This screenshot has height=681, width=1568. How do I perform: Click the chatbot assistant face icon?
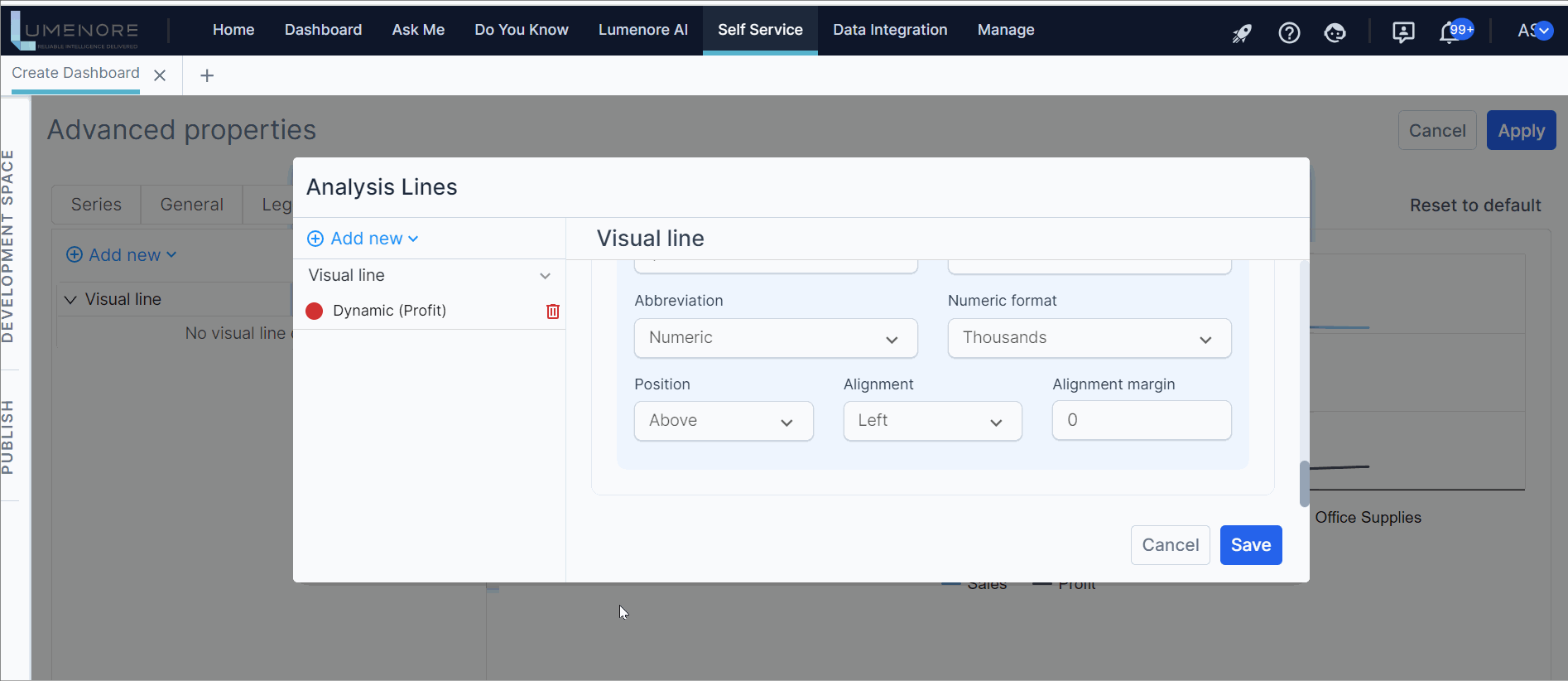[x=1335, y=33]
